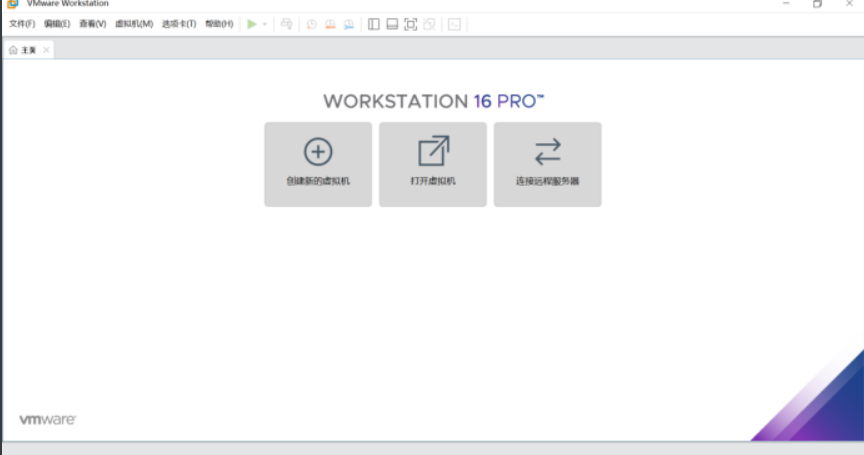This screenshot has width=864, height=455.
Task: Enter full screen mode from toolbar
Action: [410, 24]
